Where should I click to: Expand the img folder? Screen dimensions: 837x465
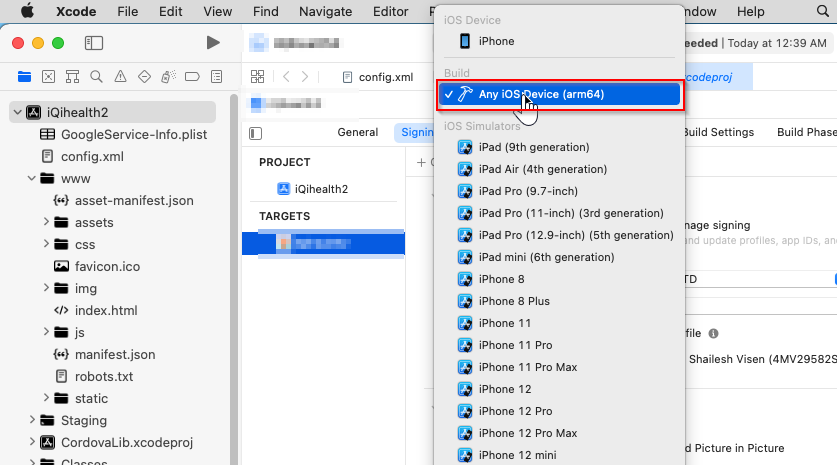click(x=46, y=288)
